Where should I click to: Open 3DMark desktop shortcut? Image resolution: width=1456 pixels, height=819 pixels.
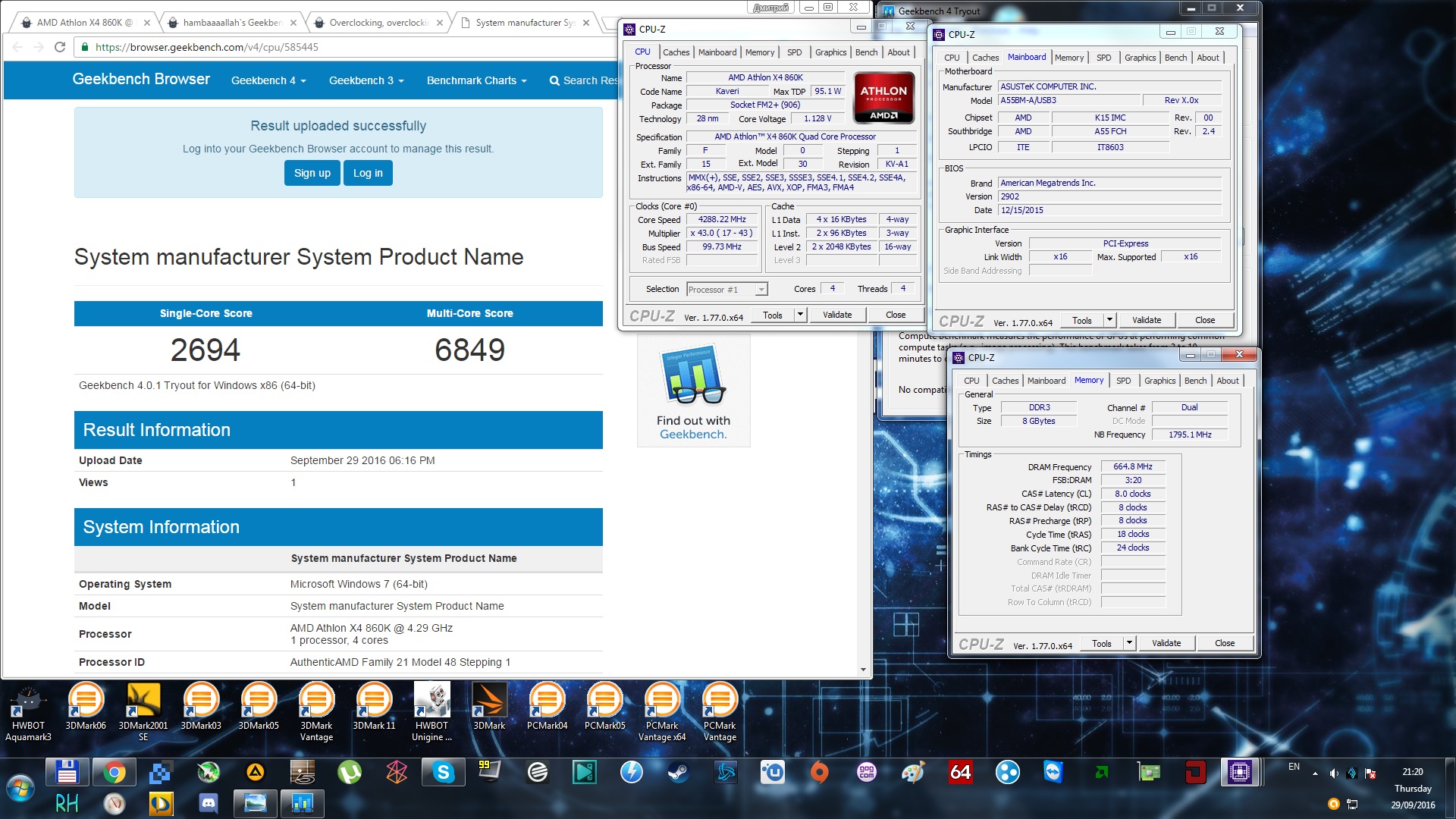(x=489, y=707)
